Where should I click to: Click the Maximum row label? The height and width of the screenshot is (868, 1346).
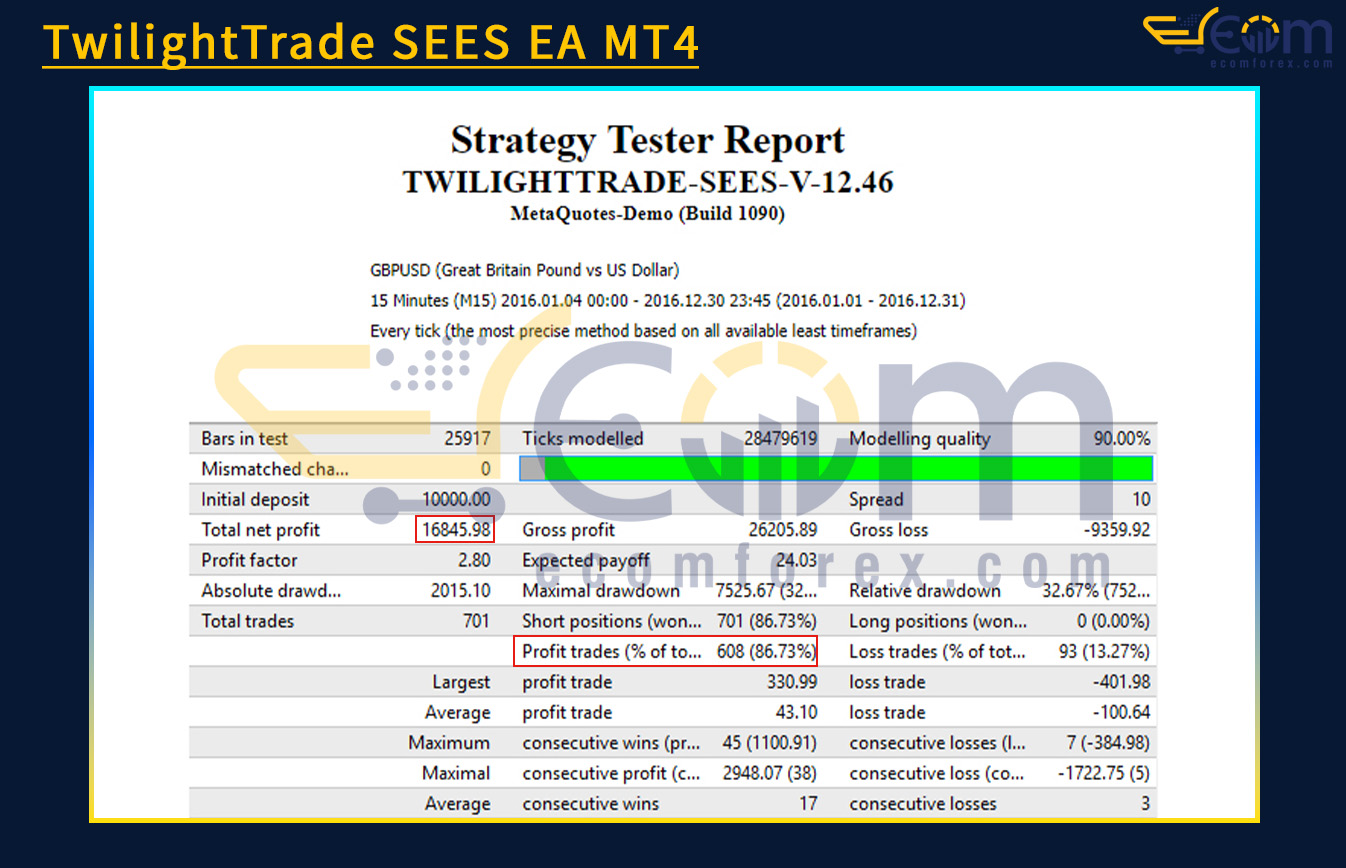449,743
